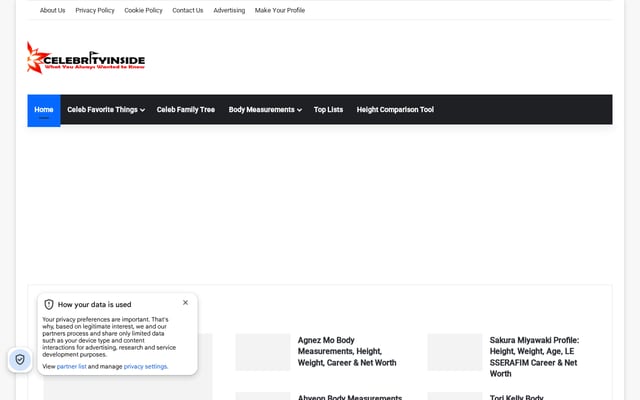Open the Top Lists menu item
This screenshot has width=640, height=400.
click(328, 109)
